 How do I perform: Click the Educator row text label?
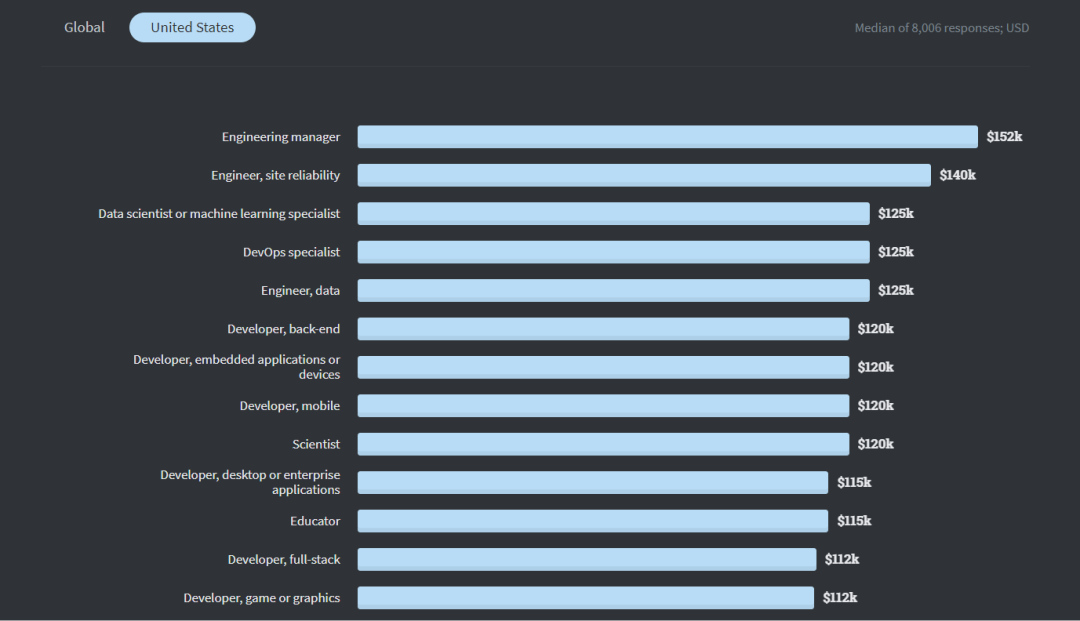[315, 521]
